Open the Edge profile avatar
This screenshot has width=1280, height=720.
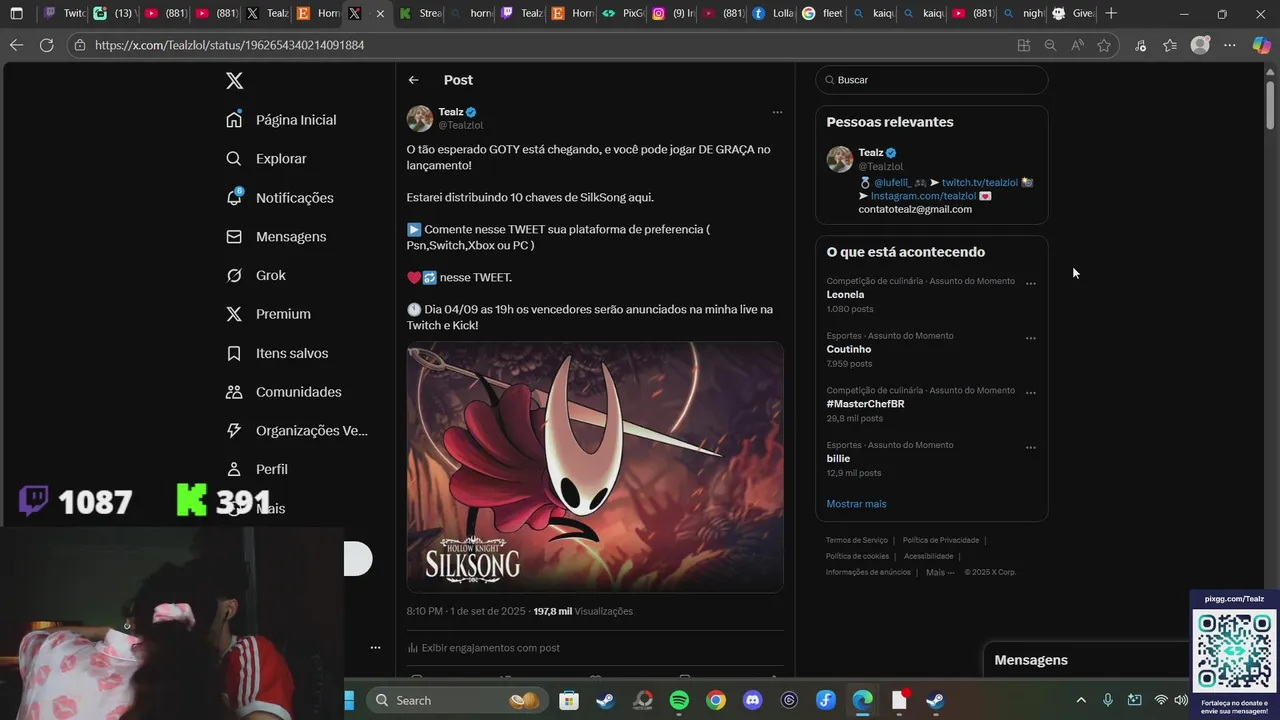coord(1200,45)
